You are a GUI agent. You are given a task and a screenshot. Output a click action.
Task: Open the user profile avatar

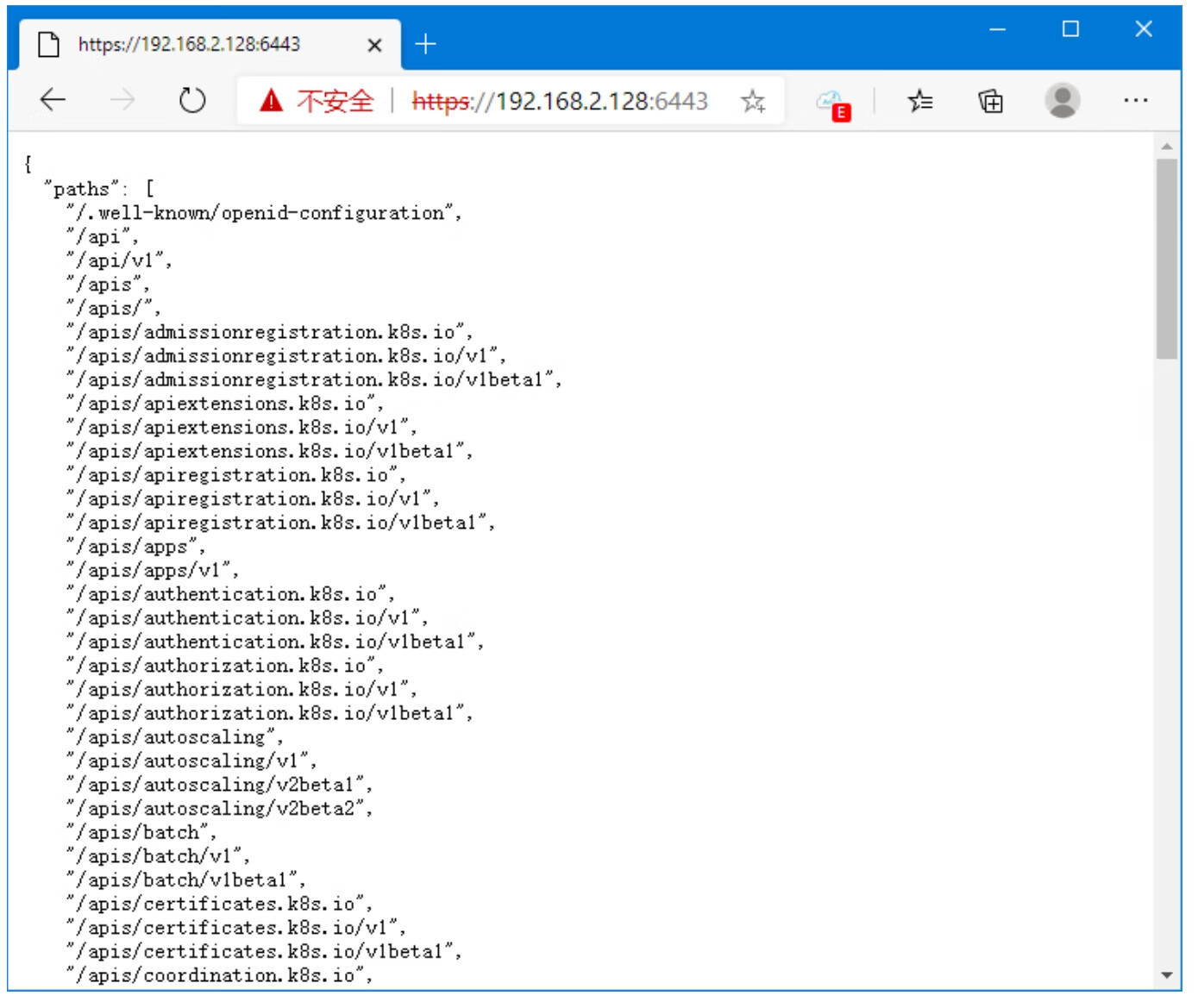pos(1062,101)
